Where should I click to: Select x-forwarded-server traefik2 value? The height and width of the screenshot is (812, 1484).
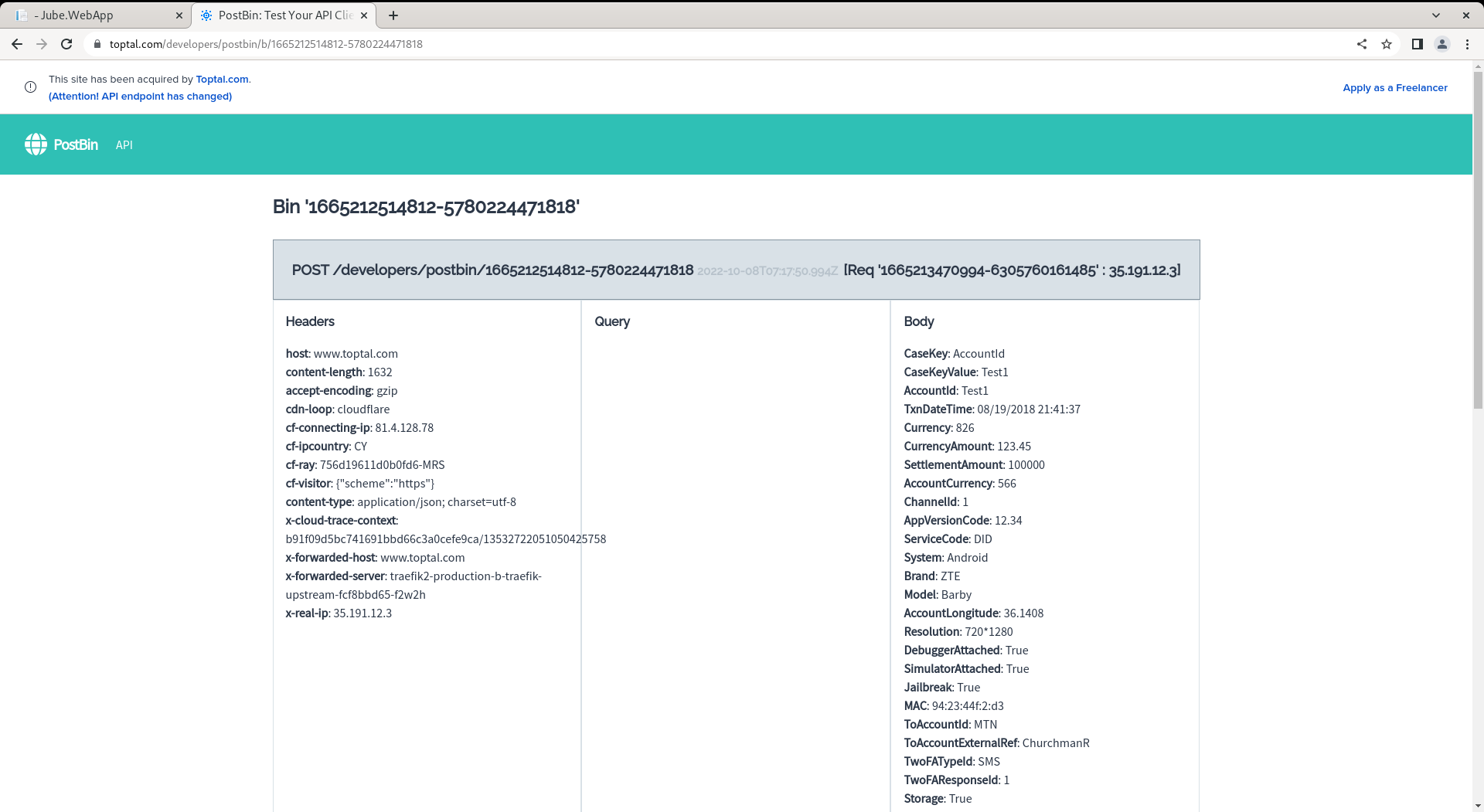pos(414,585)
